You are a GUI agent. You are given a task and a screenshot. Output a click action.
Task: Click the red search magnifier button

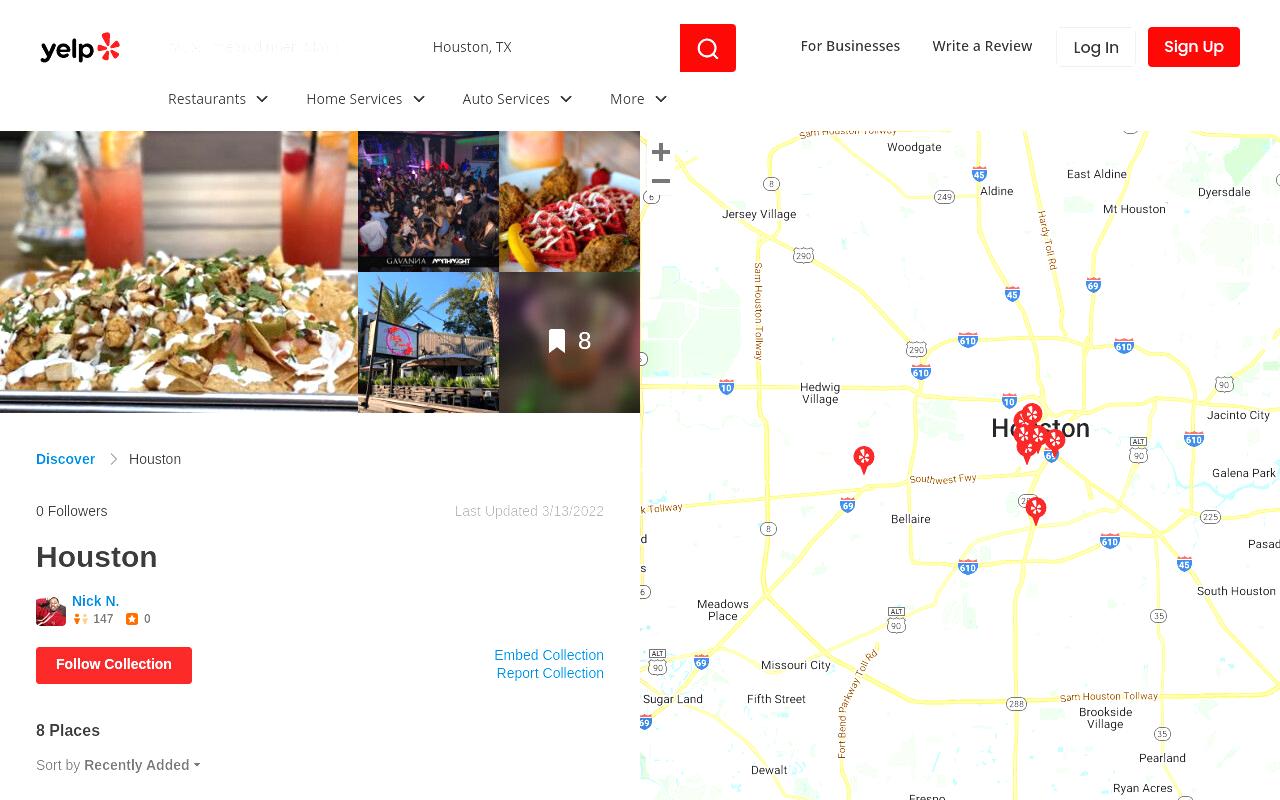click(708, 48)
